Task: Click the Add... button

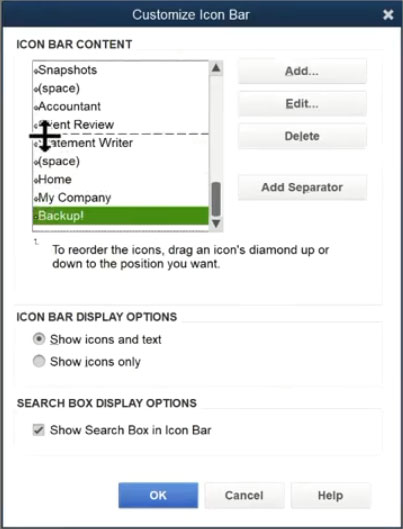Action: pos(302,71)
